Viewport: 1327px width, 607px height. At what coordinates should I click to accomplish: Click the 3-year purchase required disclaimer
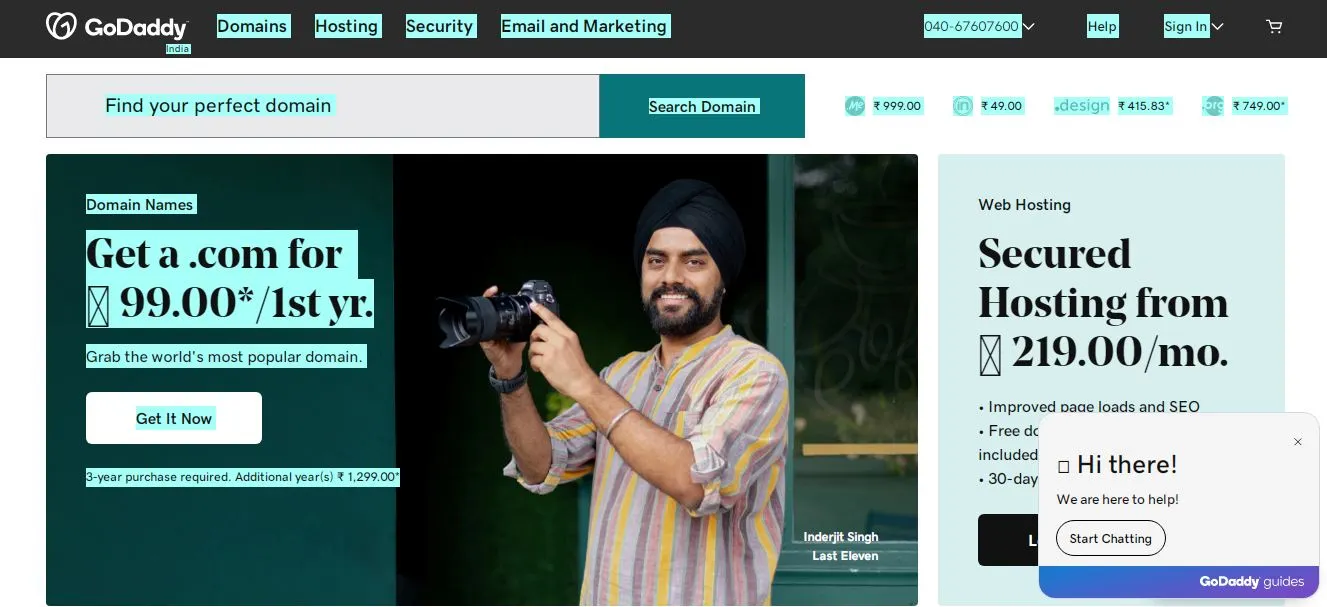pyautogui.click(x=243, y=477)
